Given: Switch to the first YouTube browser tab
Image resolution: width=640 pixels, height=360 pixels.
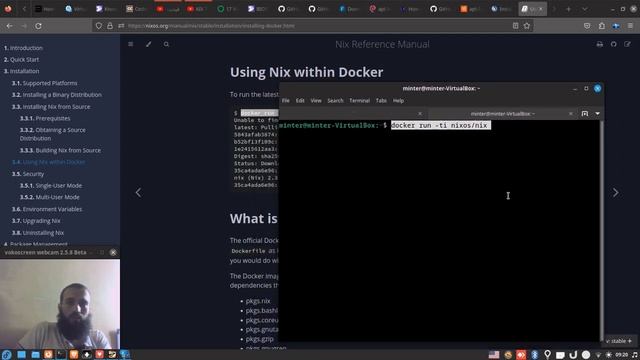Looking at the screenshot, I should (167, 9).
